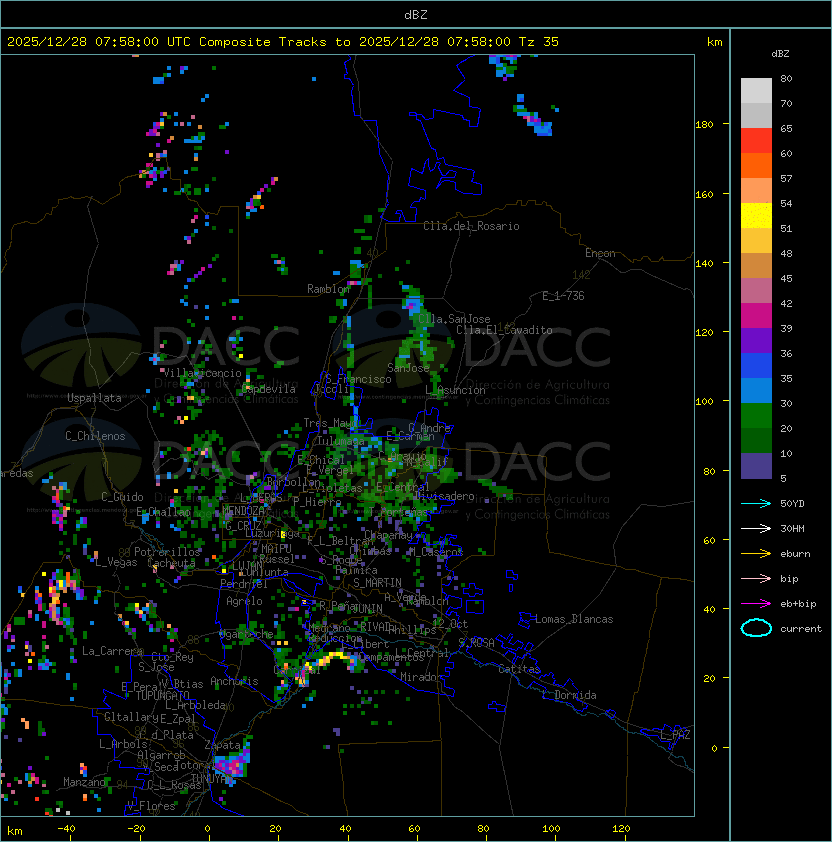Click the '160' vertical axis tick label
832x842 pixels.
coord(704,194)
